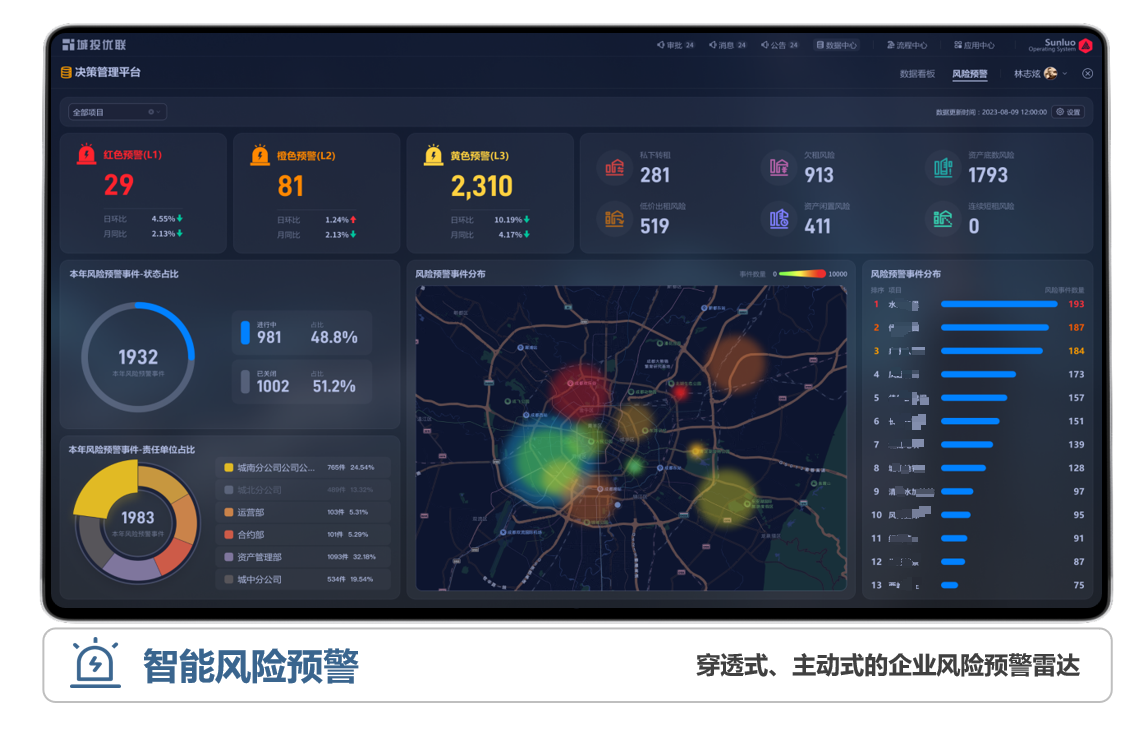Click the 私下转租 risk icon
The width and height of the screenshot is (1143, 734).
point(615,168)
